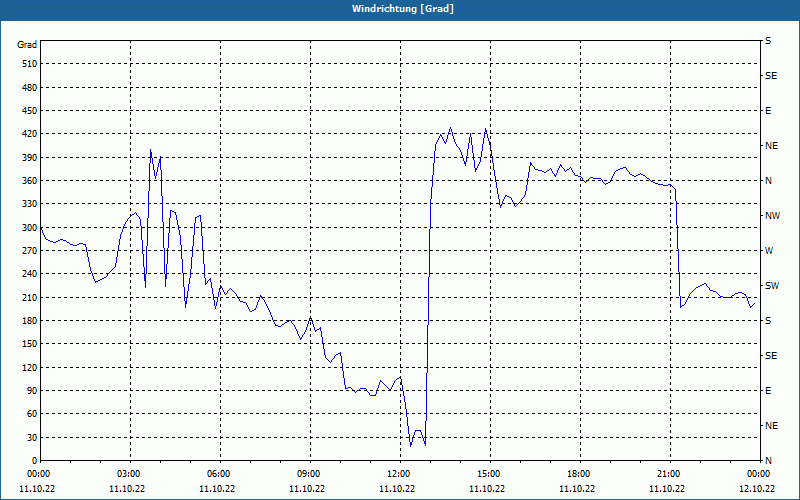Click the chart title "Windrichtung [Grad]"
Viewport: 800px width, 500px height.
click(x=403, y=9)
